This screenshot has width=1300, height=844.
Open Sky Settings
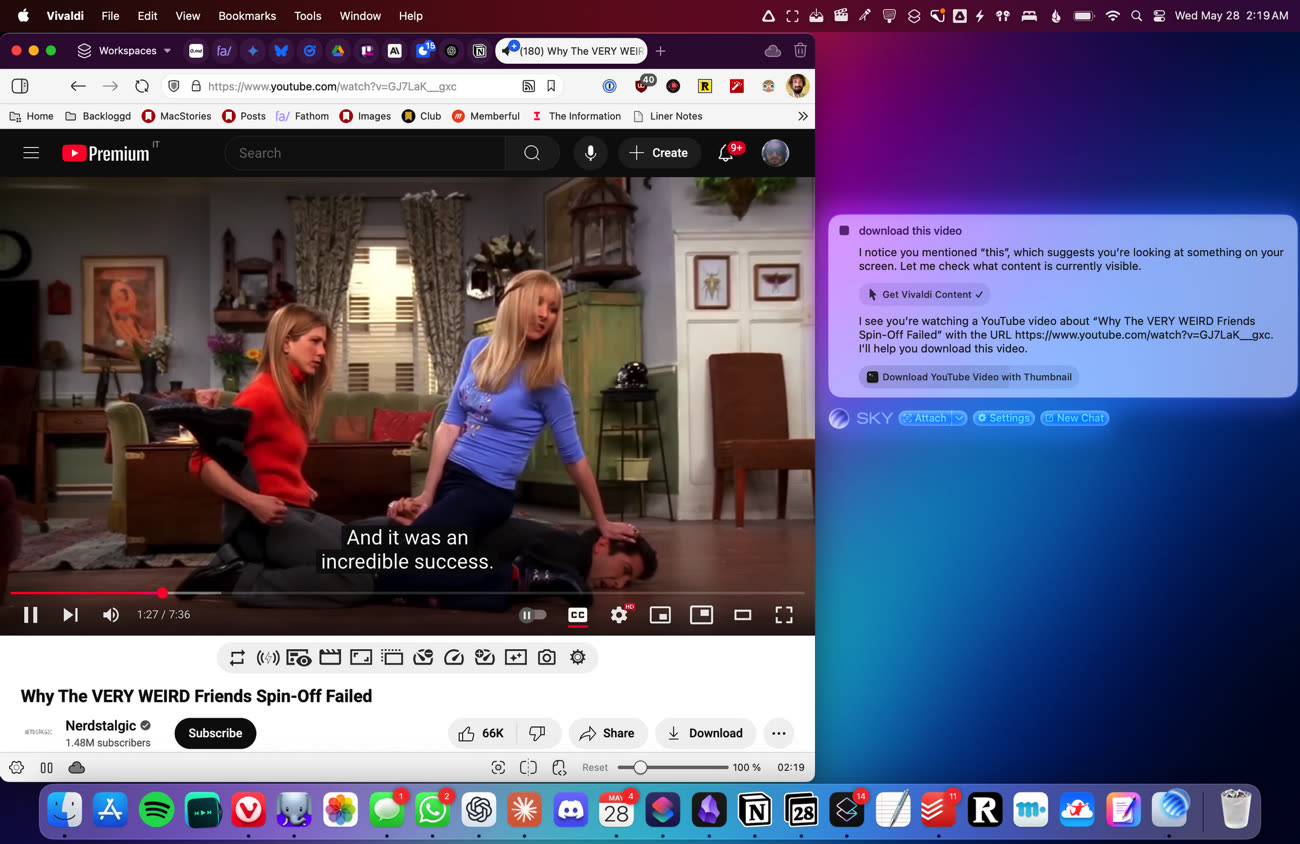click(1004, 418)
